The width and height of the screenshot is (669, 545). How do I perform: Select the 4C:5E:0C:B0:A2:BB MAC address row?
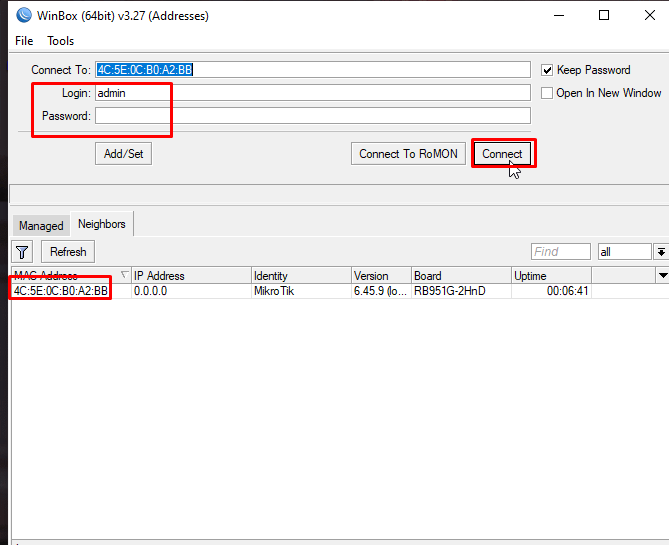[x=61, y=291]
